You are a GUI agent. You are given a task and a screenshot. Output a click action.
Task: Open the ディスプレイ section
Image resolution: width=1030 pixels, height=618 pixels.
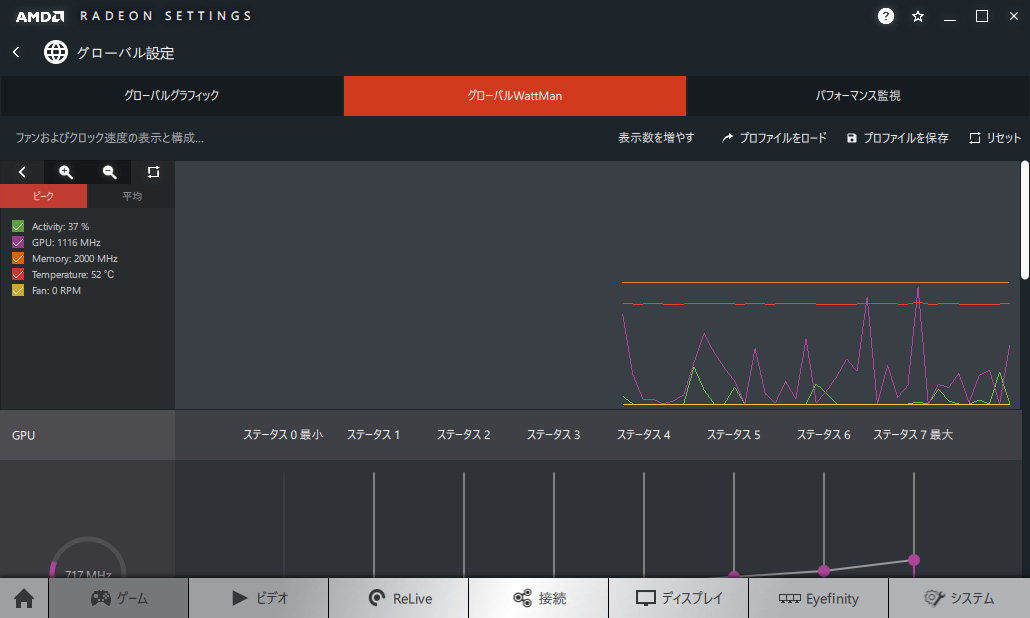point(679,598)
